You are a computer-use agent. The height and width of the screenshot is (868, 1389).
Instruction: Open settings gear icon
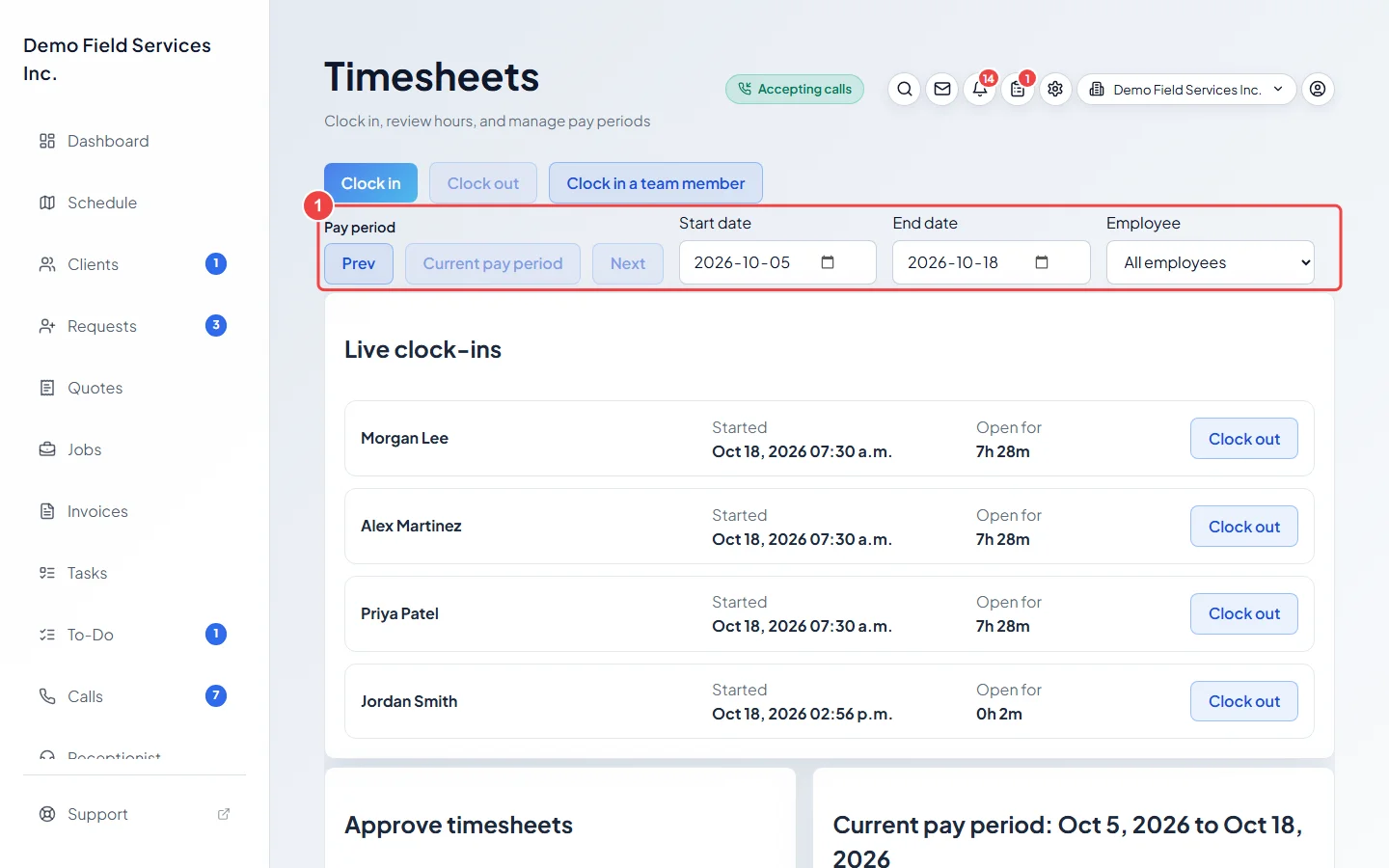click(1055, 89)
